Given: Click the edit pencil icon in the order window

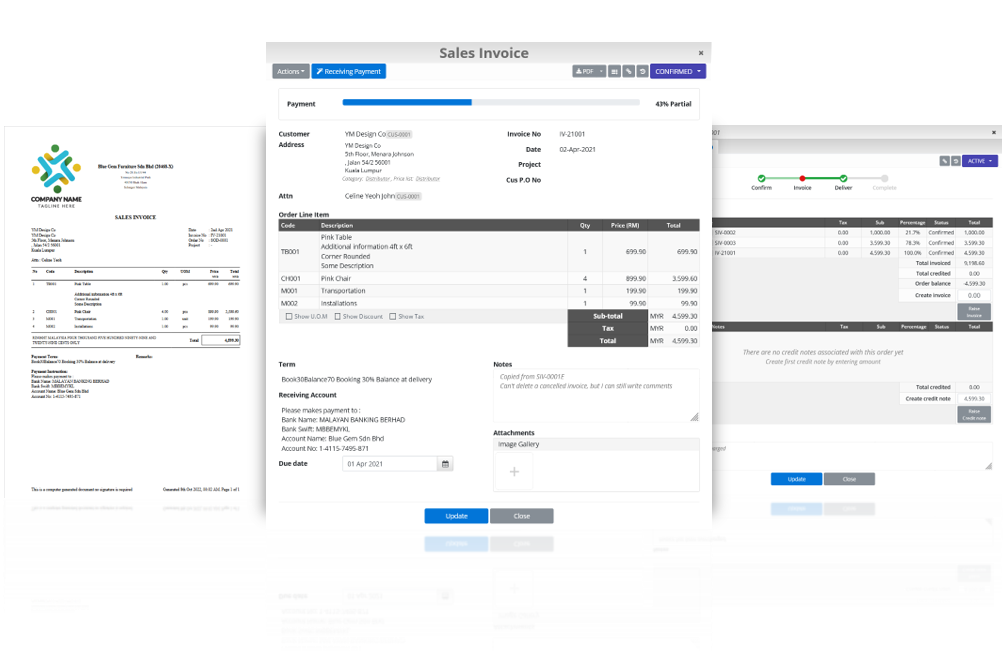Looking at the screenshot, I should click(944, 161).
